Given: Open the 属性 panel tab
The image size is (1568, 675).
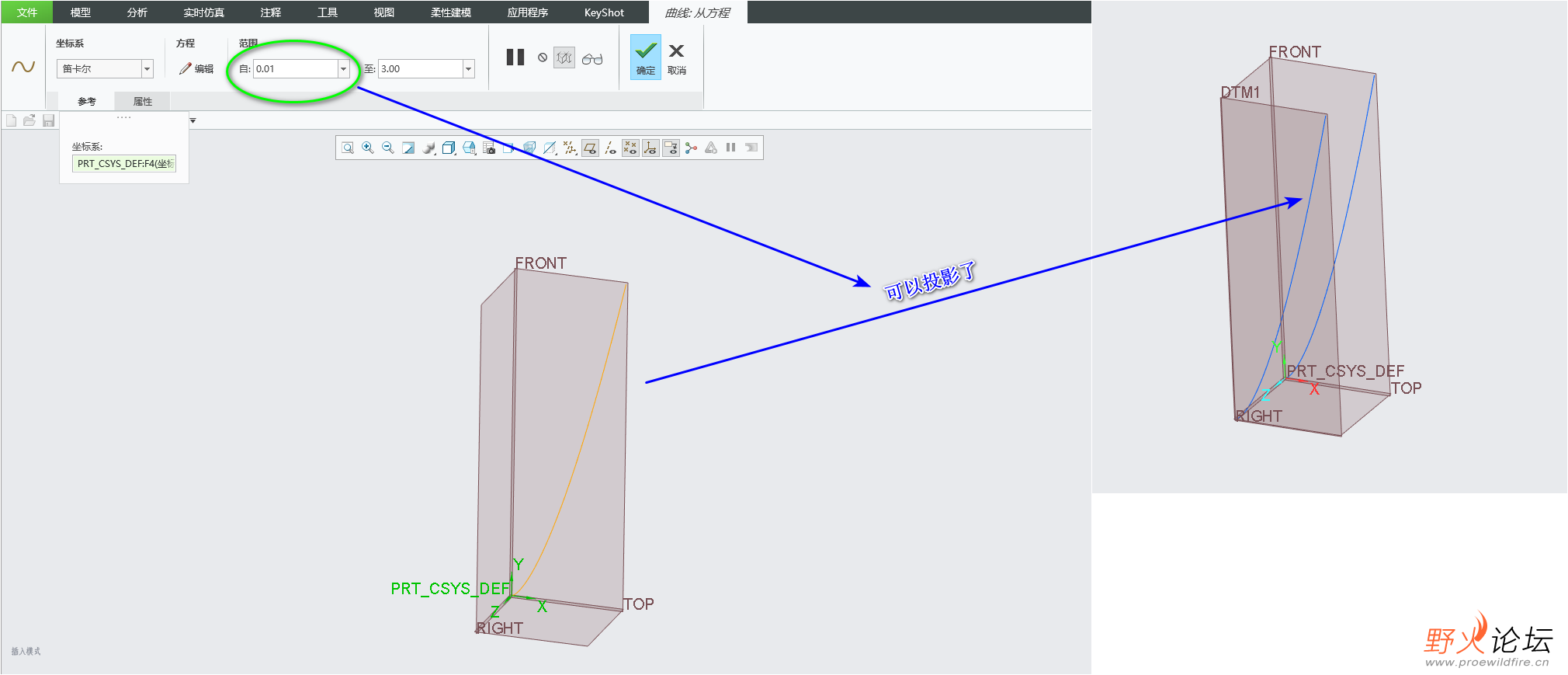Looking at the screenshot, I should (x=143, y=101).
